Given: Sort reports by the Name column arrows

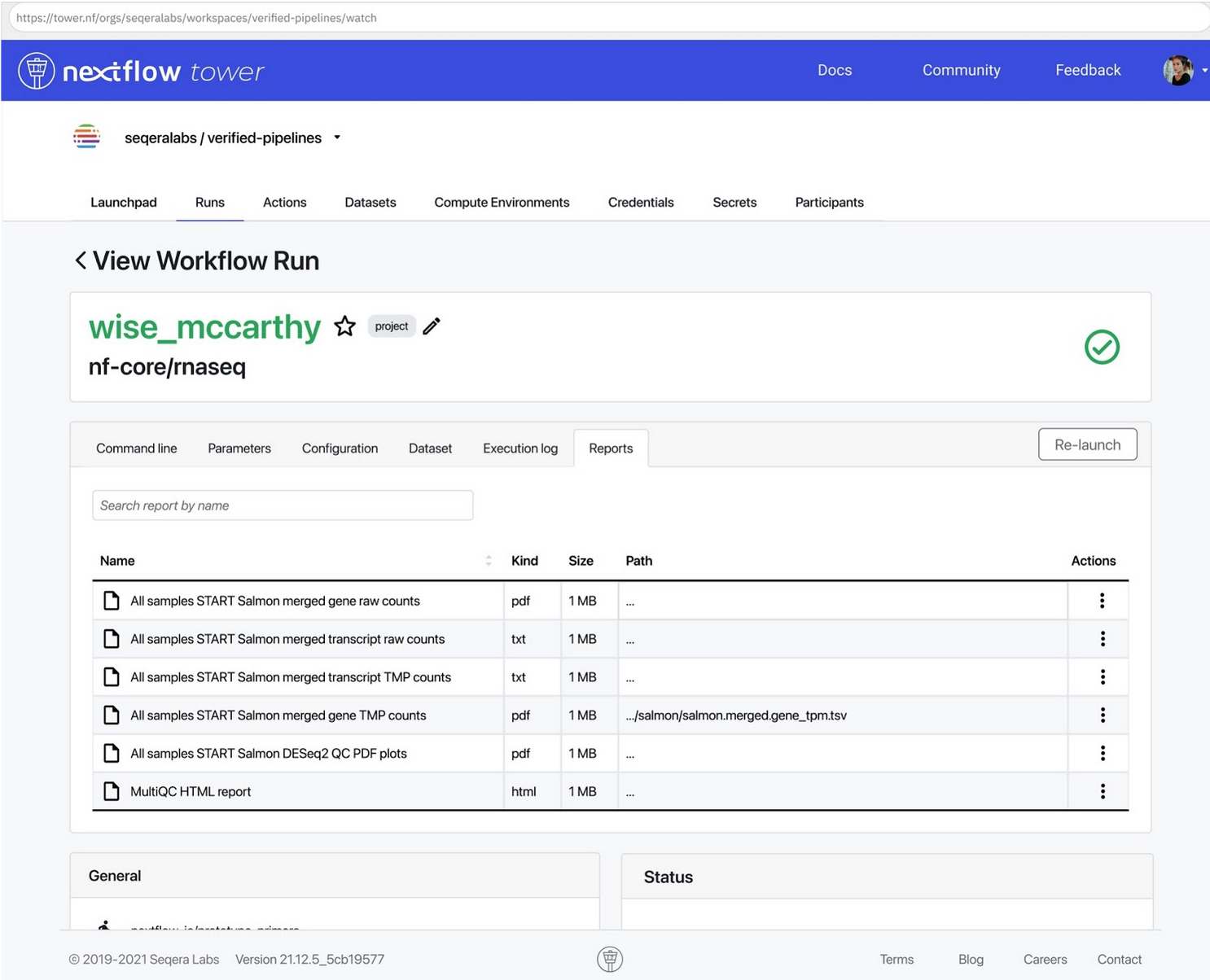Looking at the screenshot, I should tap(489, 561).
